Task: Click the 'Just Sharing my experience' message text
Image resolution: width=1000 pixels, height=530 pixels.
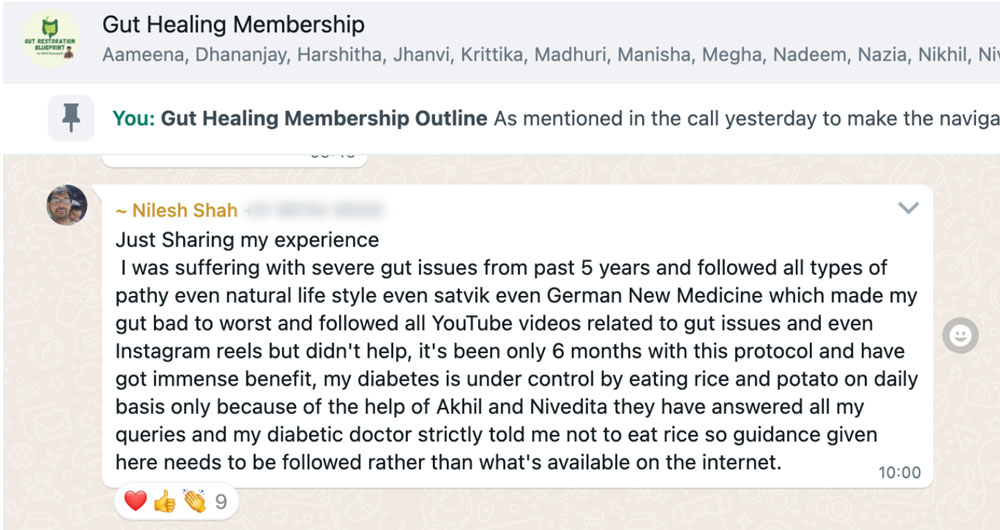Action: (247, 240)
